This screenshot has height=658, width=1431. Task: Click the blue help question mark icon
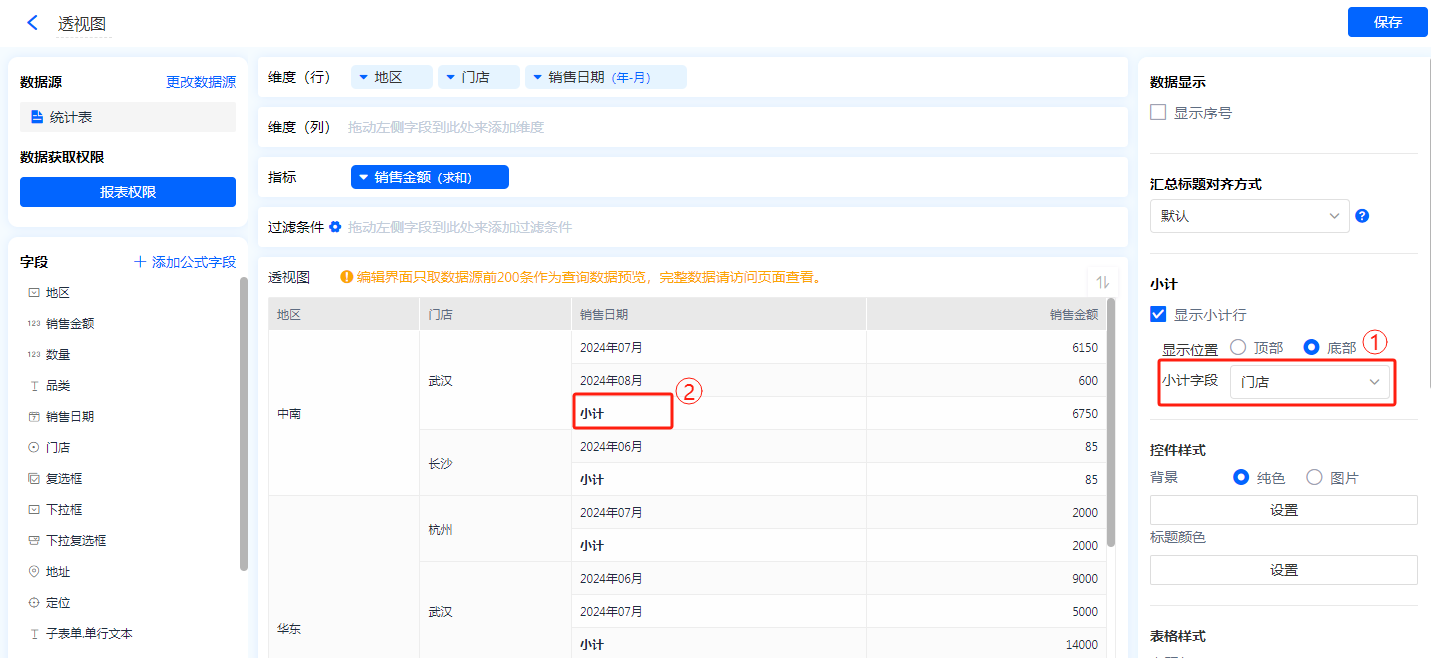click(1361, 216)
